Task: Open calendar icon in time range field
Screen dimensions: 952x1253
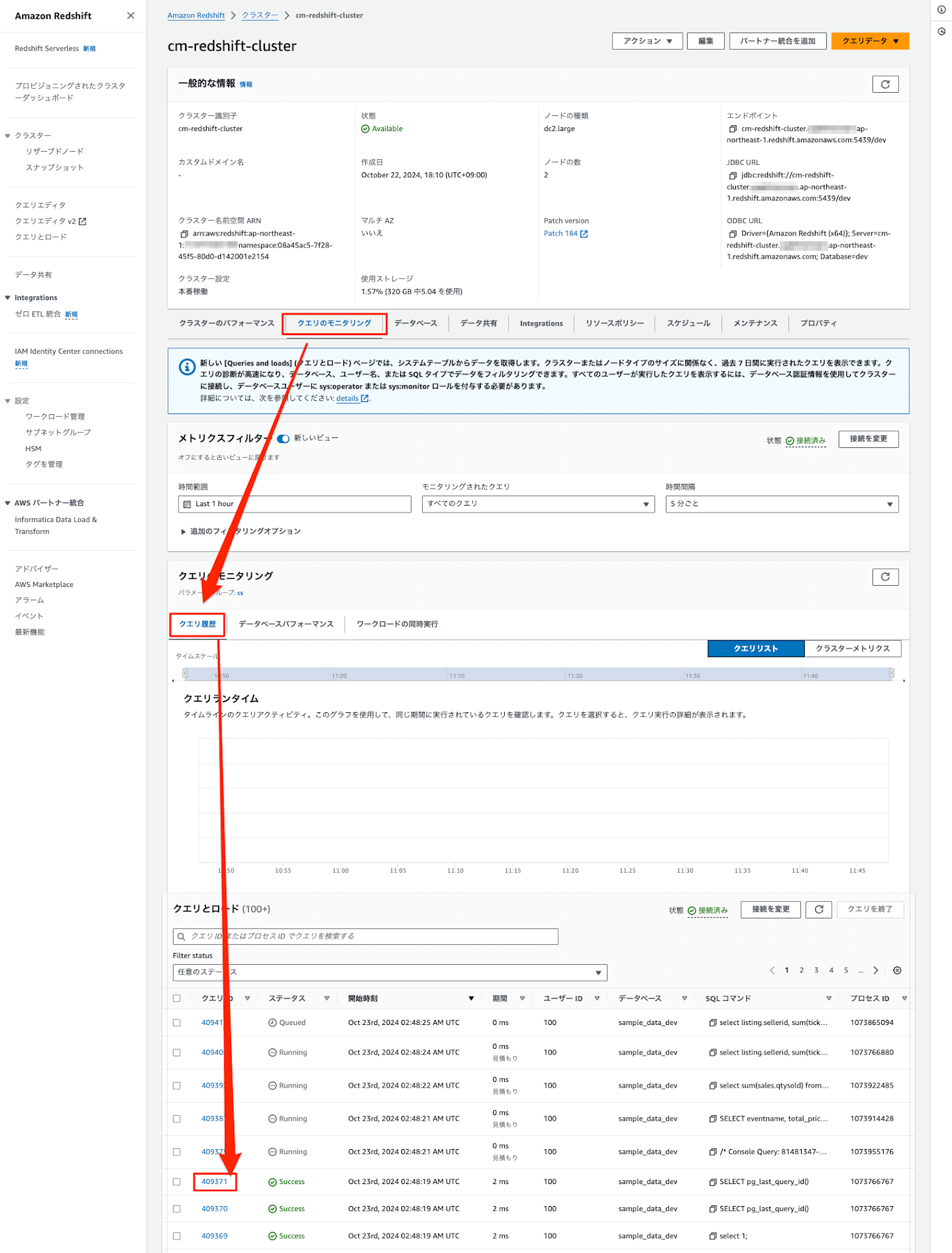Action: click(x=187, y=504)
